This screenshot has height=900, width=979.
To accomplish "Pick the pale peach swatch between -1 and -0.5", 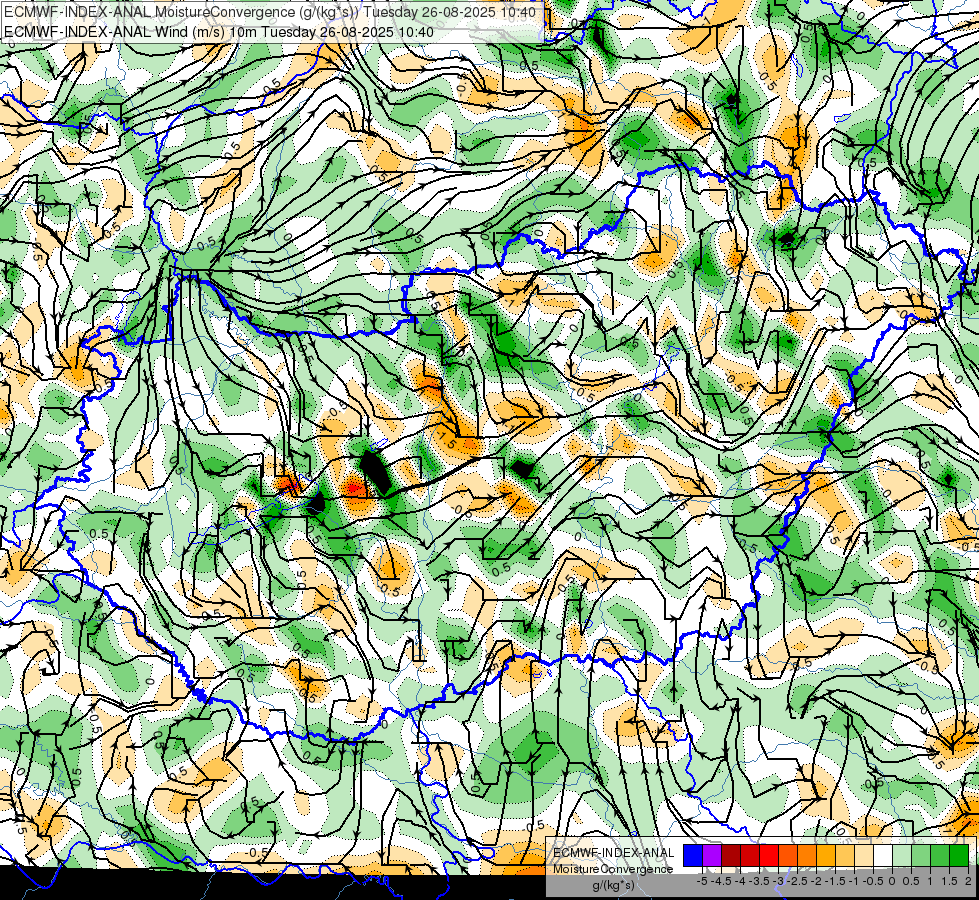I will (864, 856).
